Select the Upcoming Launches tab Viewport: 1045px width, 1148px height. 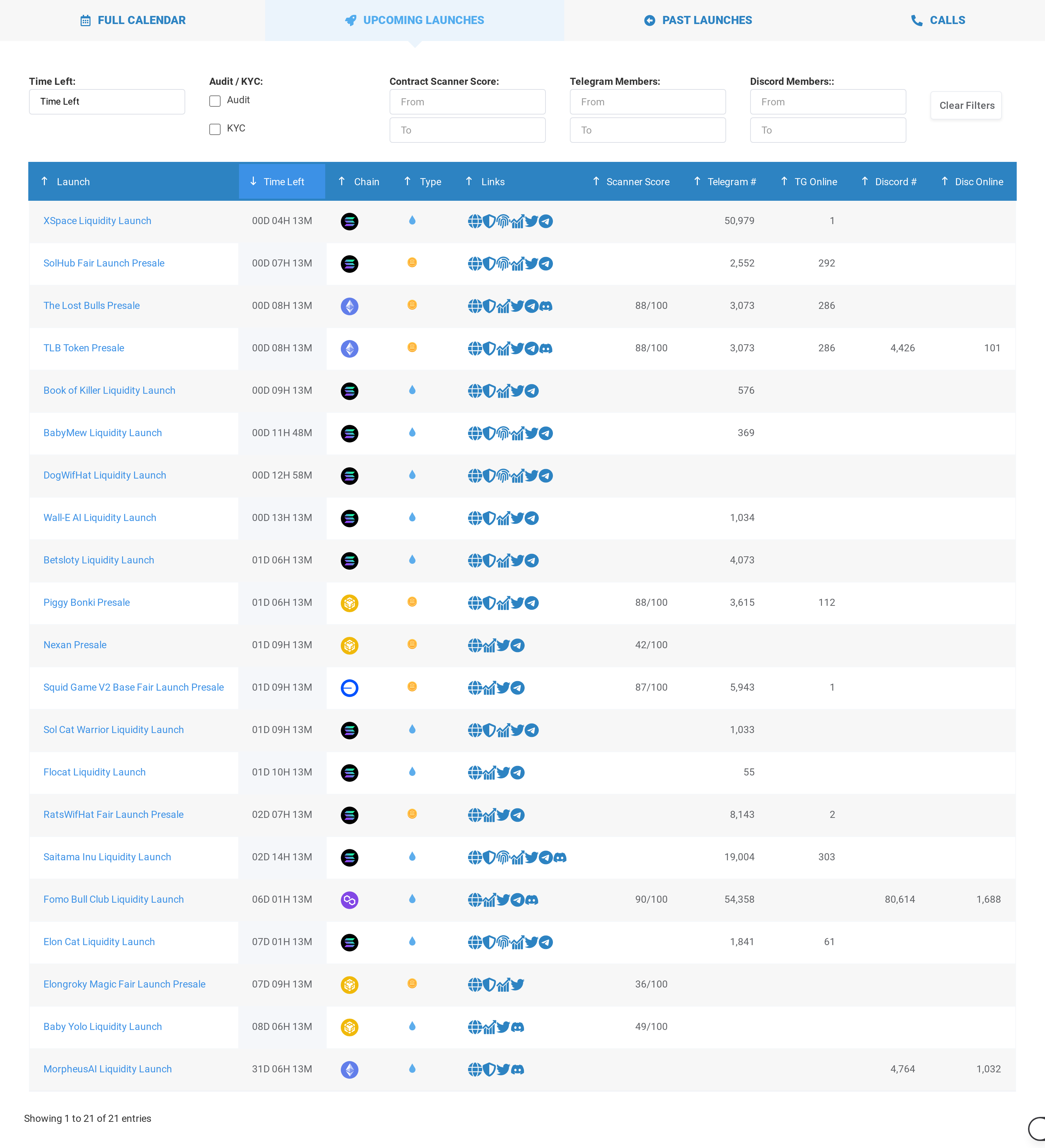coord(415,20)
